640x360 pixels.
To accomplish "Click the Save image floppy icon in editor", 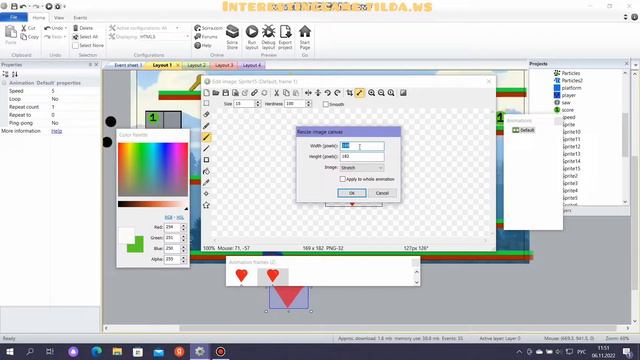I will coord(226,93).
